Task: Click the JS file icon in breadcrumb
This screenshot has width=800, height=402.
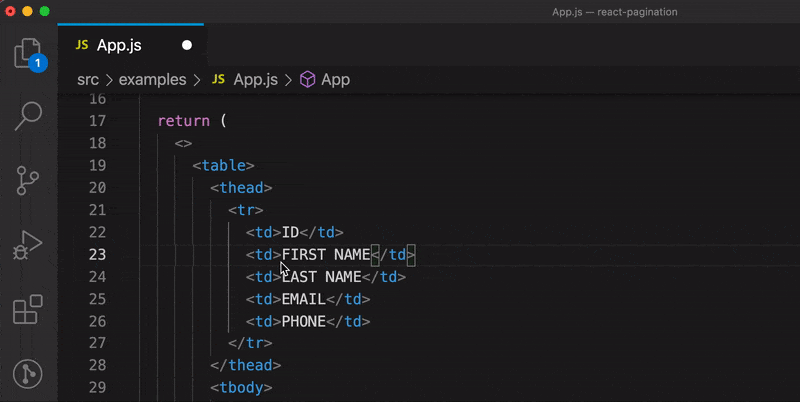Action: click(218, 80)
